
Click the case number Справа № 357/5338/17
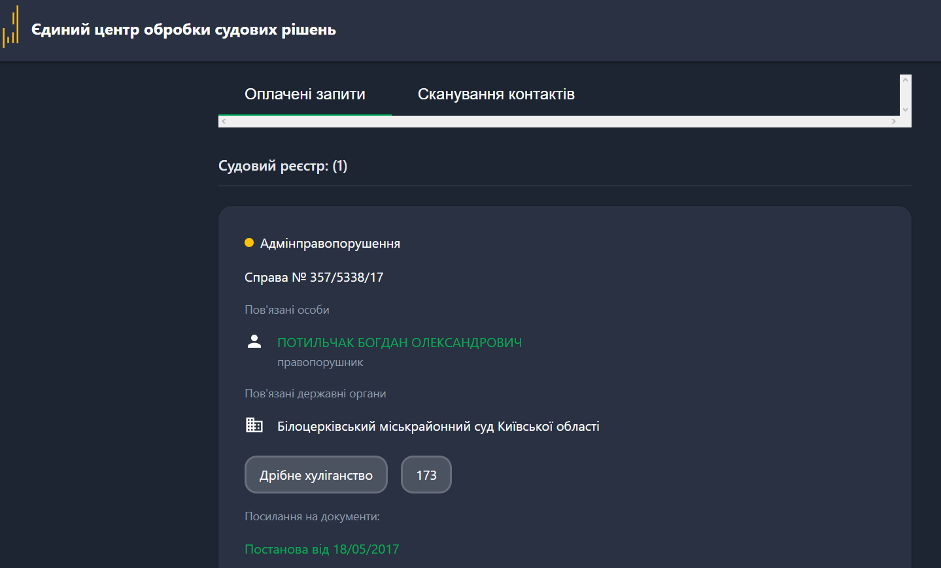314,277
